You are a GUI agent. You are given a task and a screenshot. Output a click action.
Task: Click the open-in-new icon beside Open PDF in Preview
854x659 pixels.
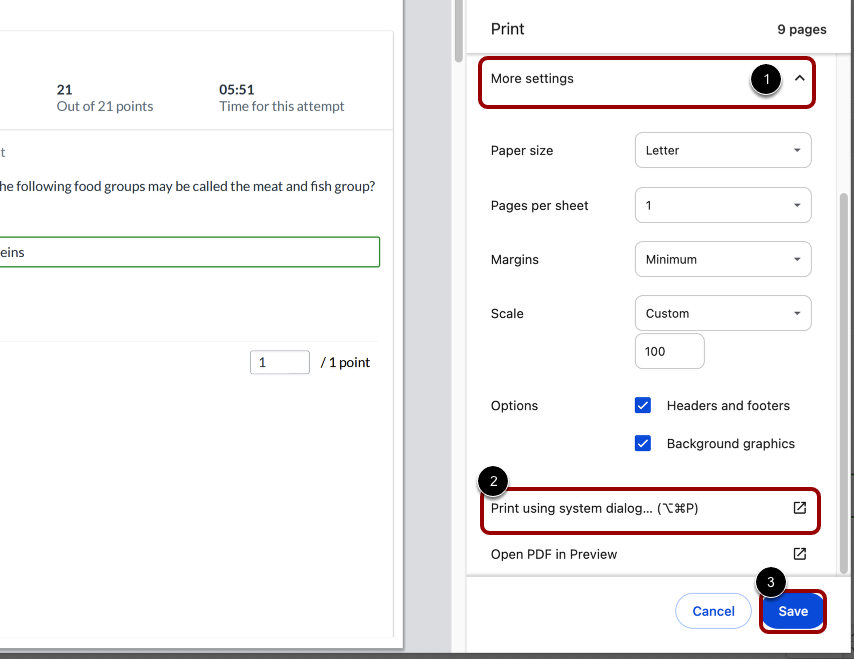[x=799, y=553]
